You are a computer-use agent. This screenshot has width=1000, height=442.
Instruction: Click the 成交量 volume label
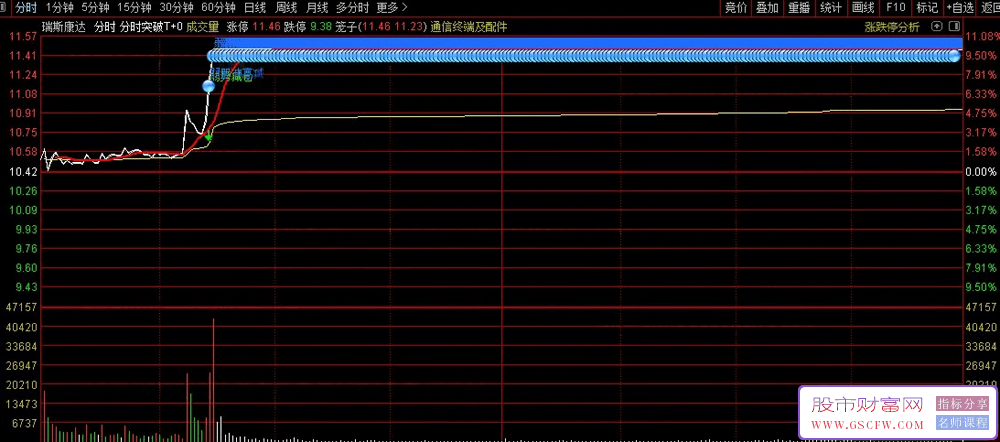coord(202,27)
